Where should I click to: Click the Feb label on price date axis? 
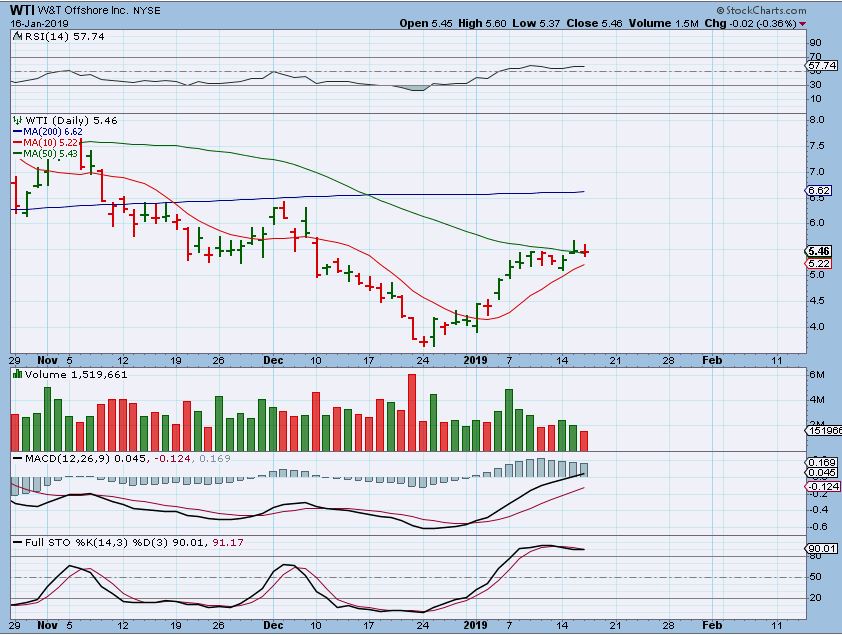click(x=712, y=360)
